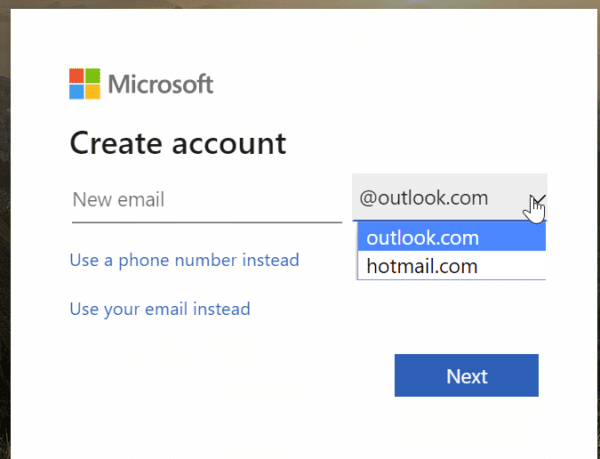Click Use a phone number instead
The width and height of the screenshot is (600, 459).
point(184,260)
